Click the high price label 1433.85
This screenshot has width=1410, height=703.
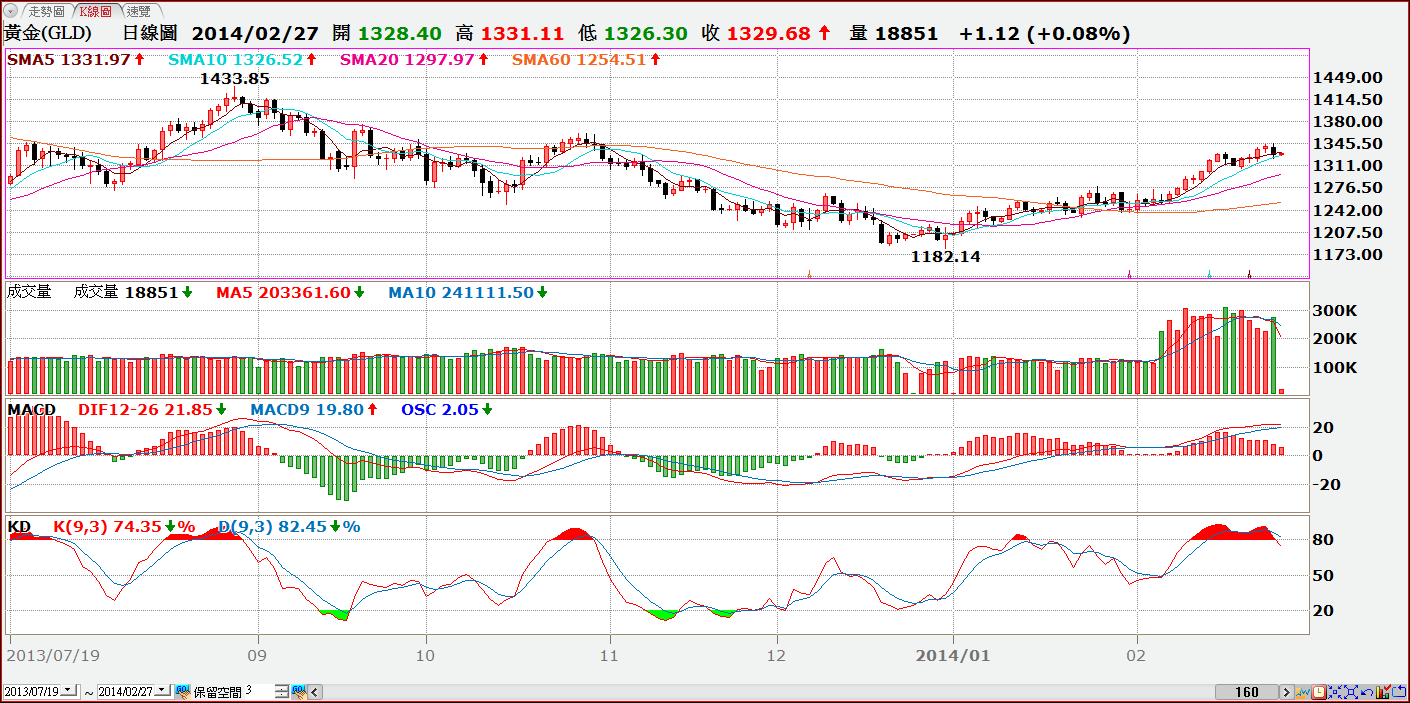pyautogui.click(x=235, y=78)
